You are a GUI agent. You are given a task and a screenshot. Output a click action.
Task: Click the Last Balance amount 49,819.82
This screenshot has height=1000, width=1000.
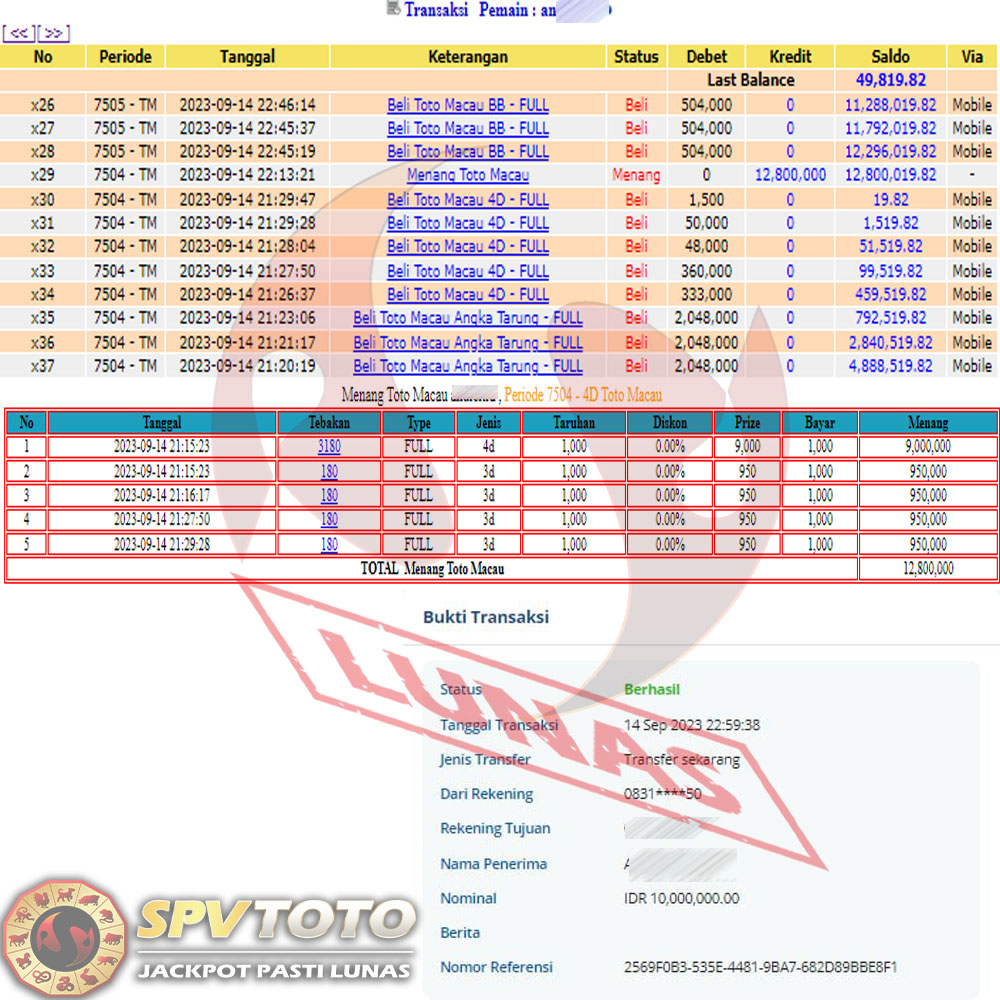[890, 80]
